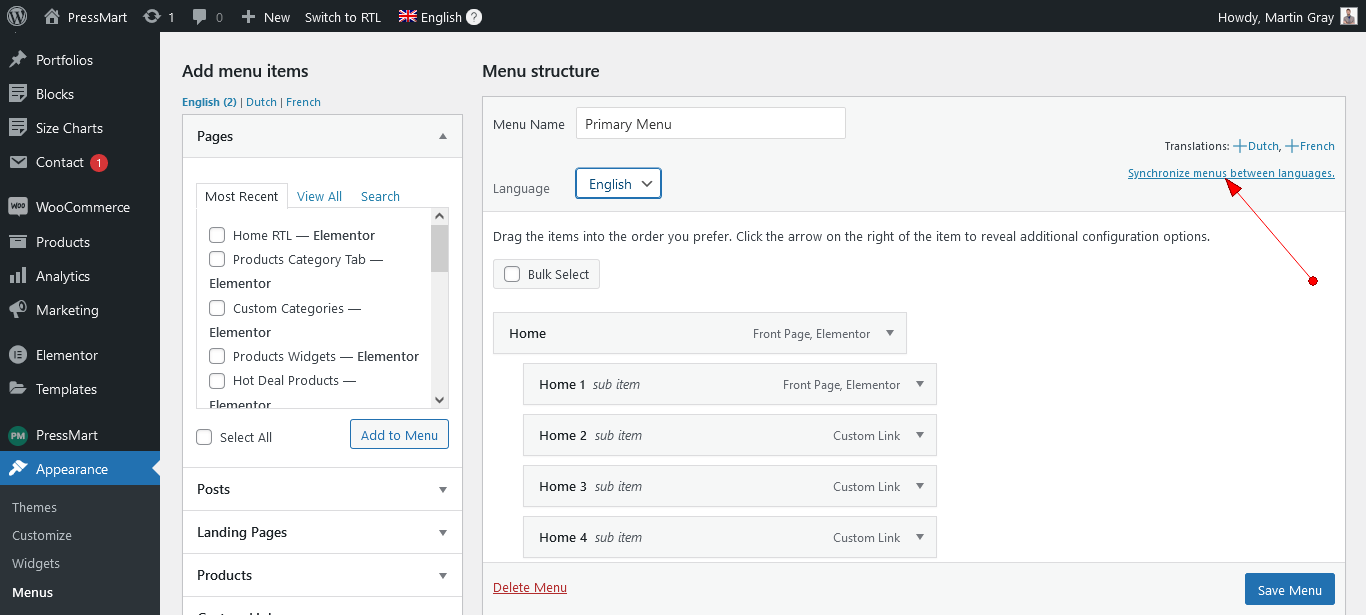Viewport: 1366px width, 615px height.
Task: Click into the Menu Name field
Action: 710,124
